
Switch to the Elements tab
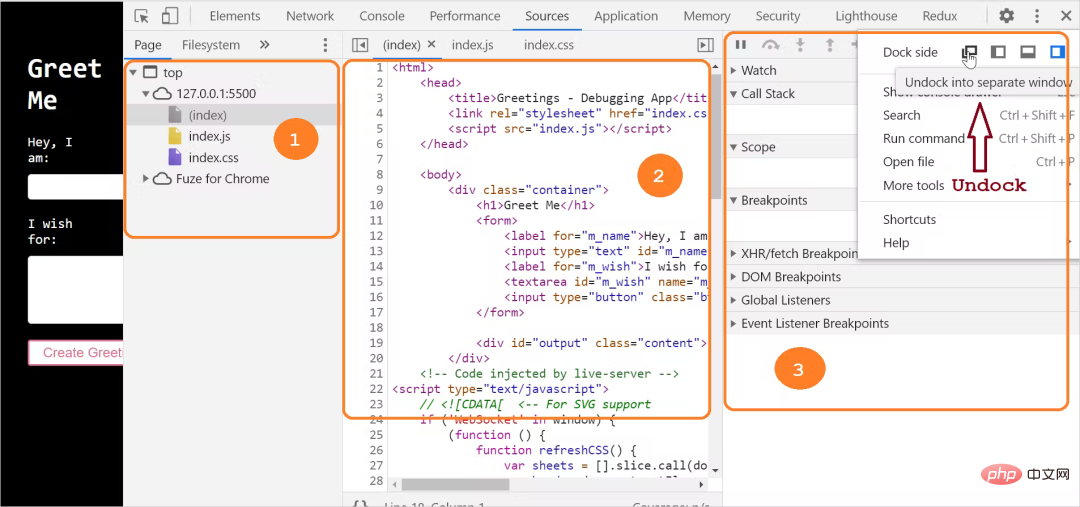coord(235,16)
